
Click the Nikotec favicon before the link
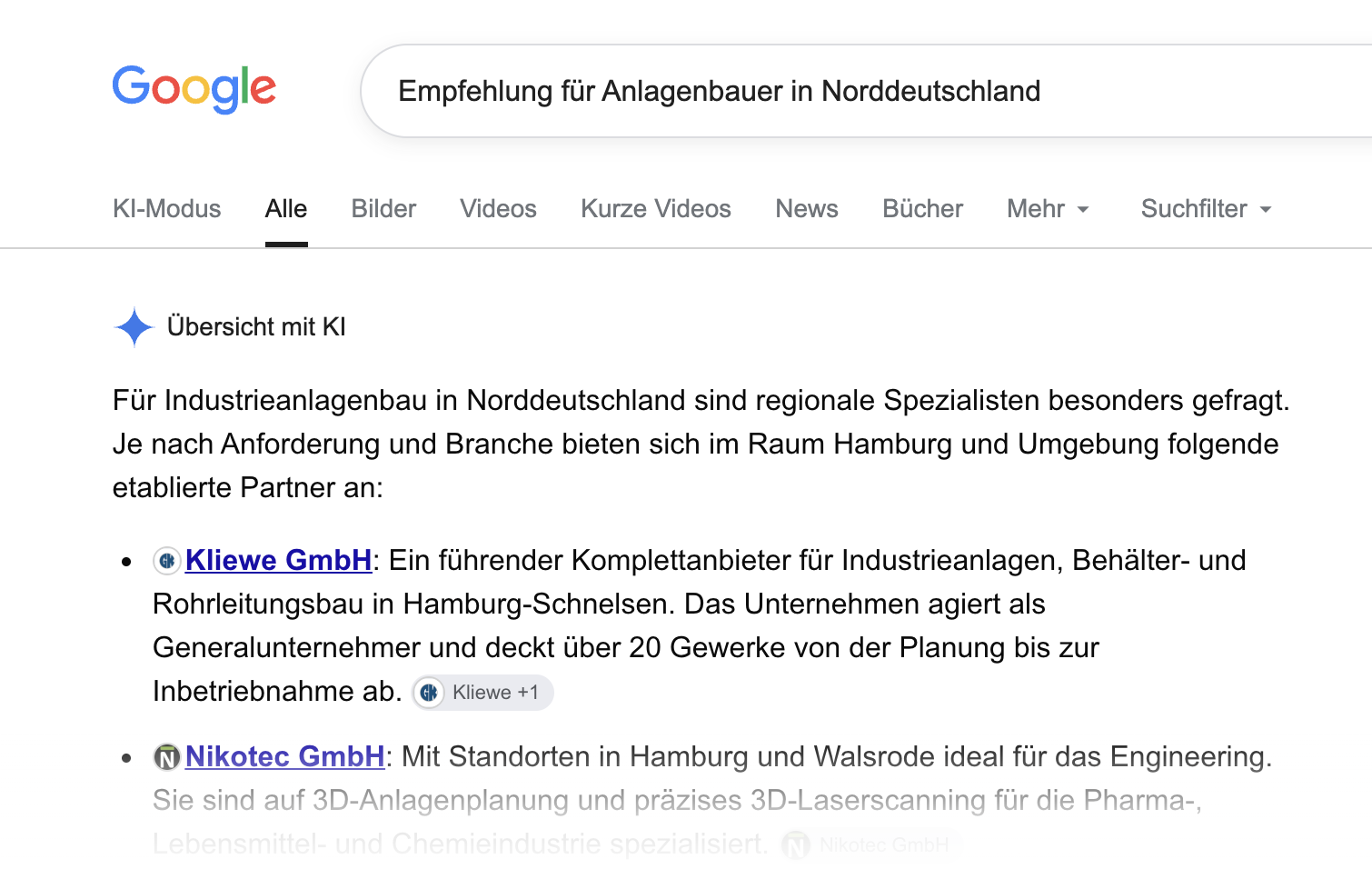pyautogui.click(x=167, y=757)
